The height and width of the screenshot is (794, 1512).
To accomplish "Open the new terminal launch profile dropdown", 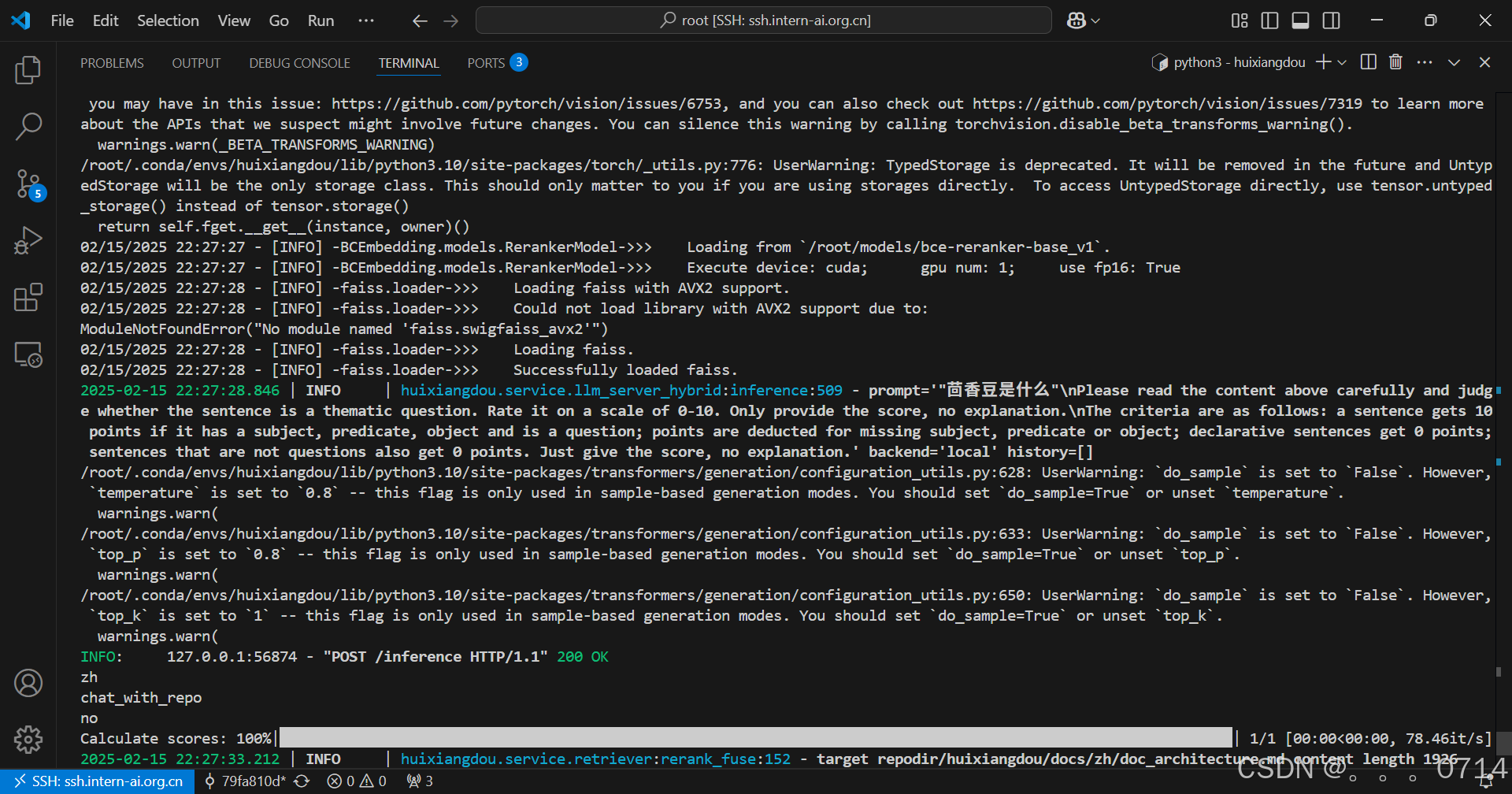I will pyautogui.click(x=1342, y=62).
